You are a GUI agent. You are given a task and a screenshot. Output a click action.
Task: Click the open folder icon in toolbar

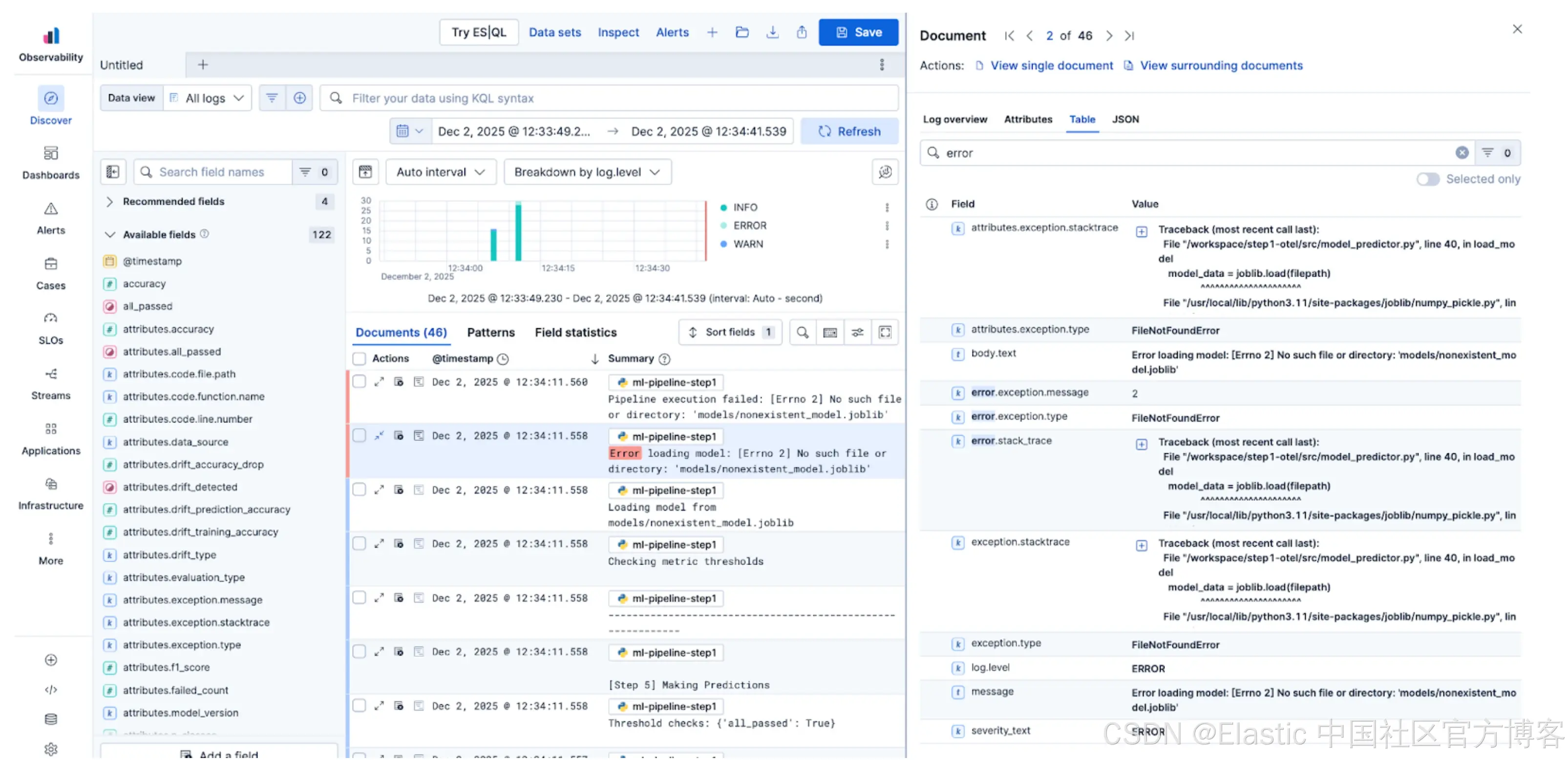[x=742, y=32]
